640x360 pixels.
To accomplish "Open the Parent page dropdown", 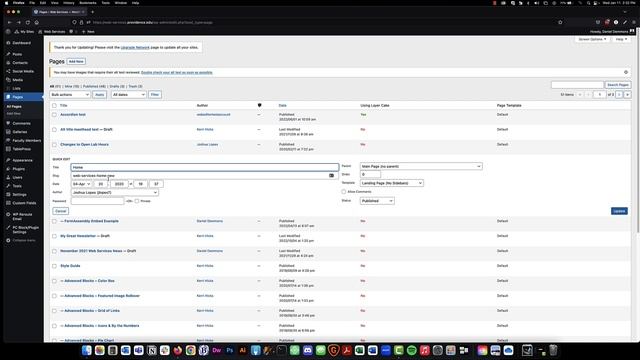I will (x=421, y=167).
